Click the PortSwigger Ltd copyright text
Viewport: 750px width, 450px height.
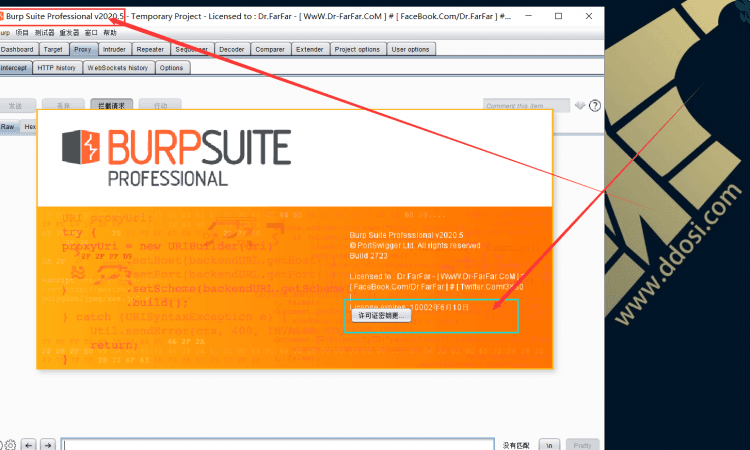(x=415, y=246)
